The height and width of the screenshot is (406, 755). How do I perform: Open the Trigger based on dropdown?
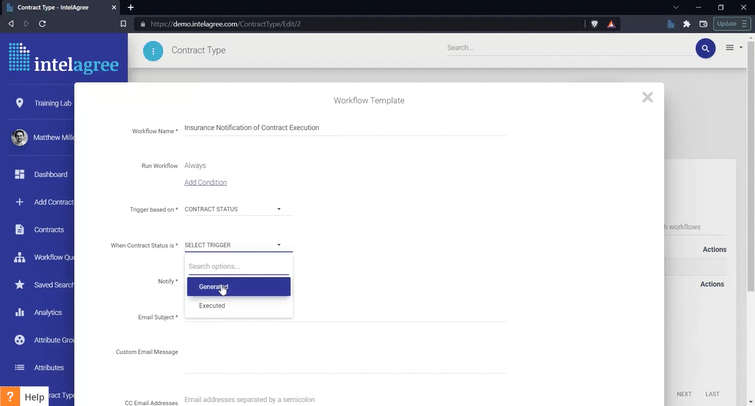[x=238, y=209]
